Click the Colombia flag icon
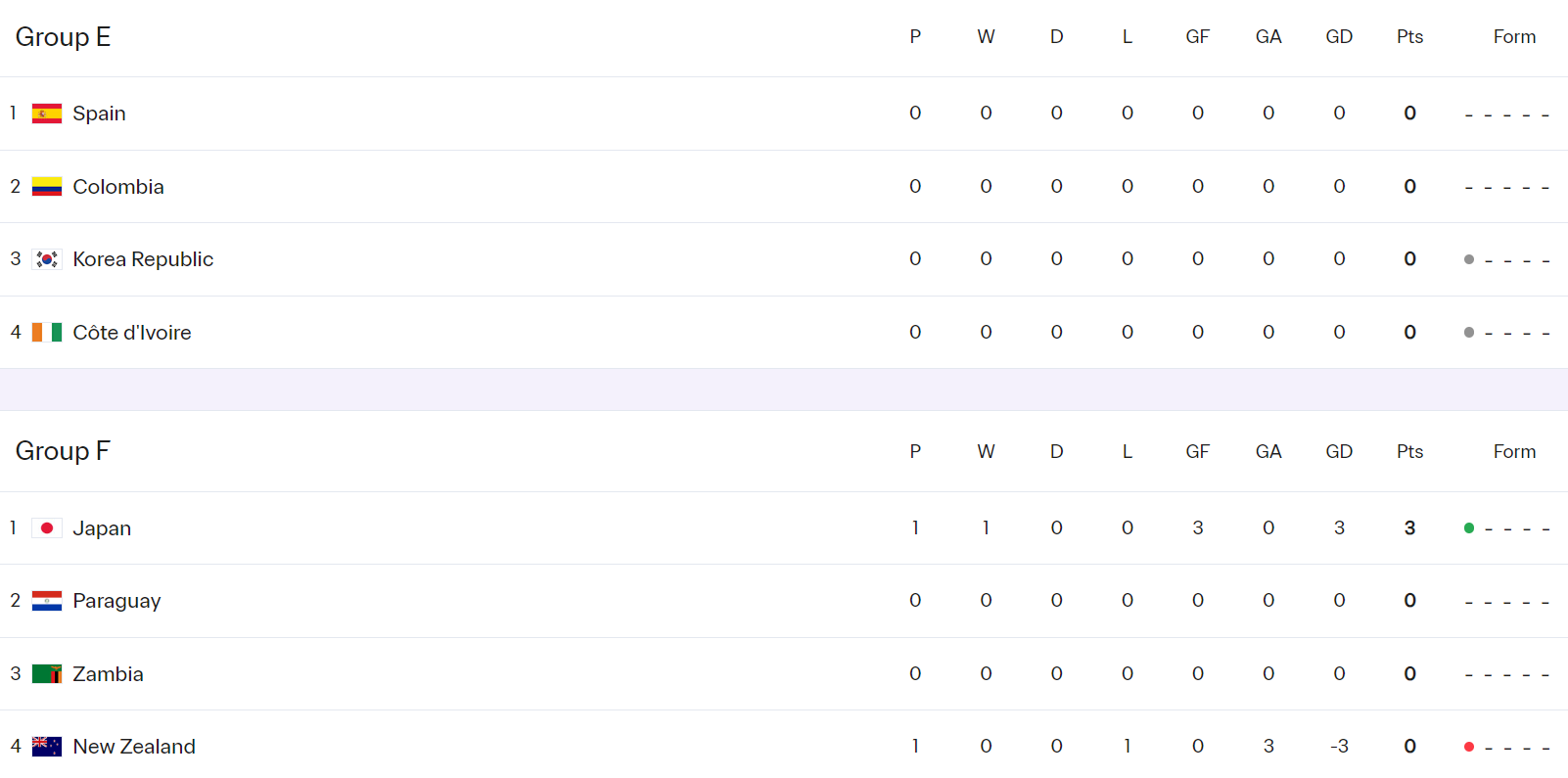The height and width of the screenshot is (778, 1568). coord(47,187)
